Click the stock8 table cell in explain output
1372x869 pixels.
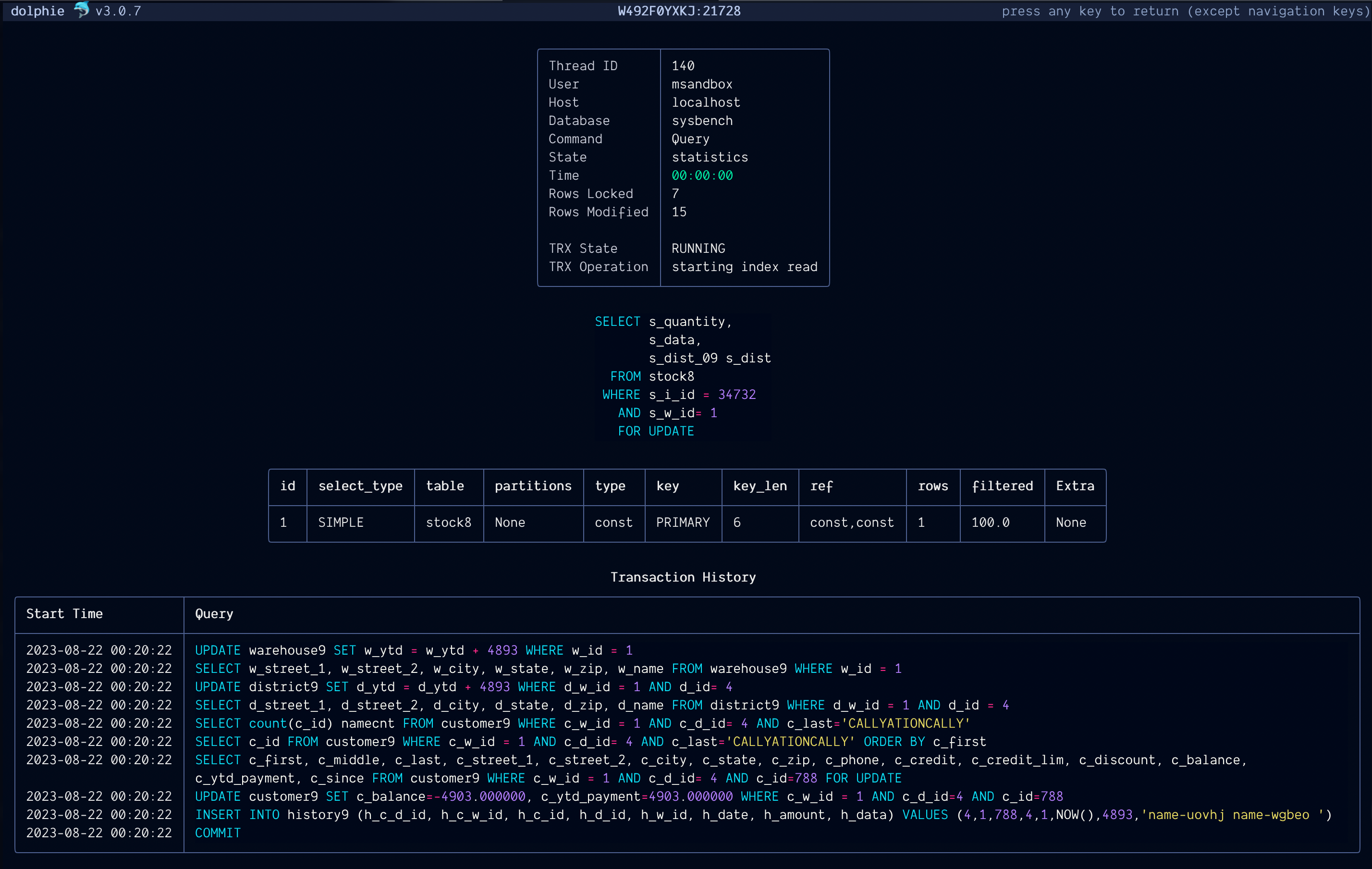click(448, 522)
